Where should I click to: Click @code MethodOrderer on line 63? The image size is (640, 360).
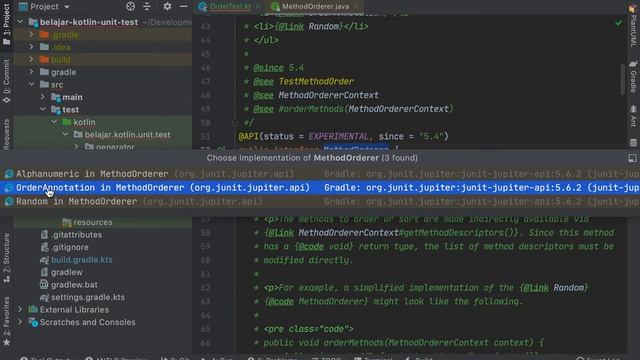click(x=316, y=302)
